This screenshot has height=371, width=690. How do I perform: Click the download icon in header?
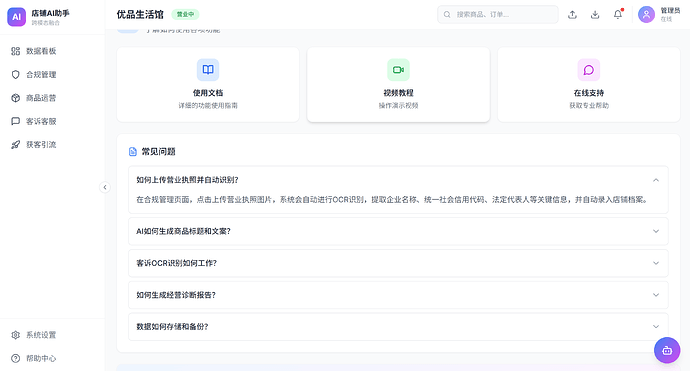pos(595,15)
